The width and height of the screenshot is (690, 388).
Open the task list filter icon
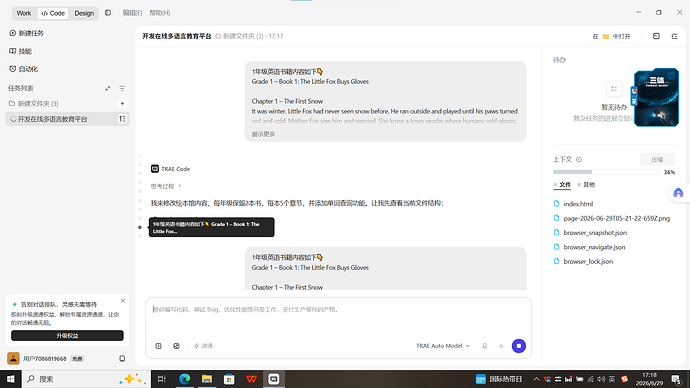click(122, 88)
